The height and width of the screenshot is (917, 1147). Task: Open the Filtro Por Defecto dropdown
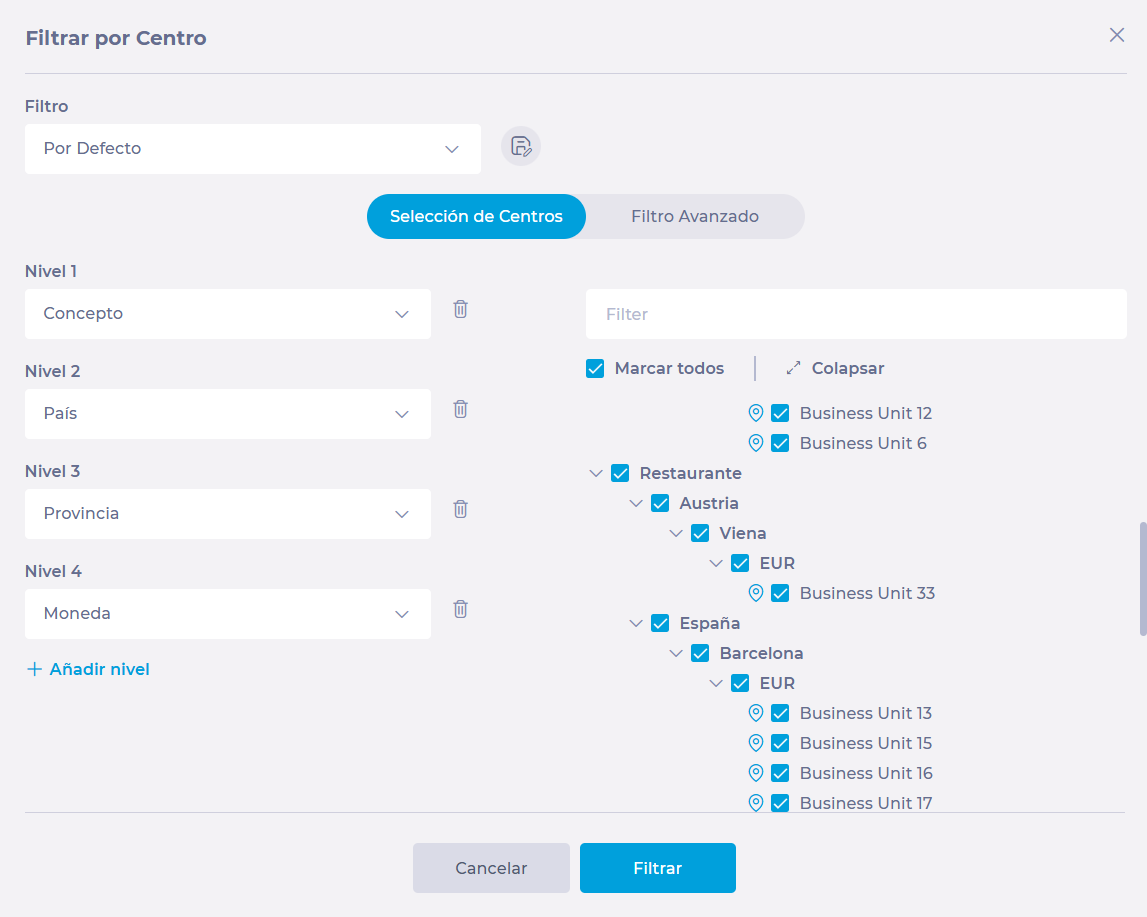252,148
